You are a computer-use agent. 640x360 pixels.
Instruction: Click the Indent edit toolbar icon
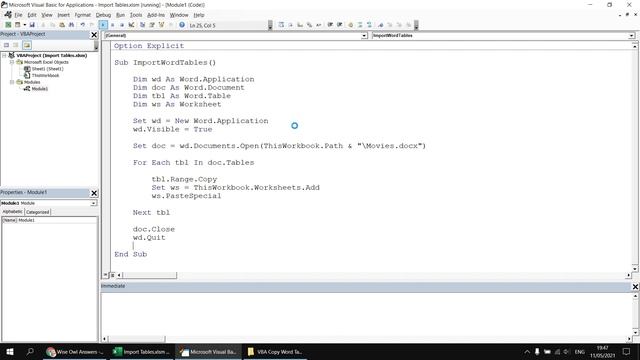pyautogui.click(x=330, y=25)
